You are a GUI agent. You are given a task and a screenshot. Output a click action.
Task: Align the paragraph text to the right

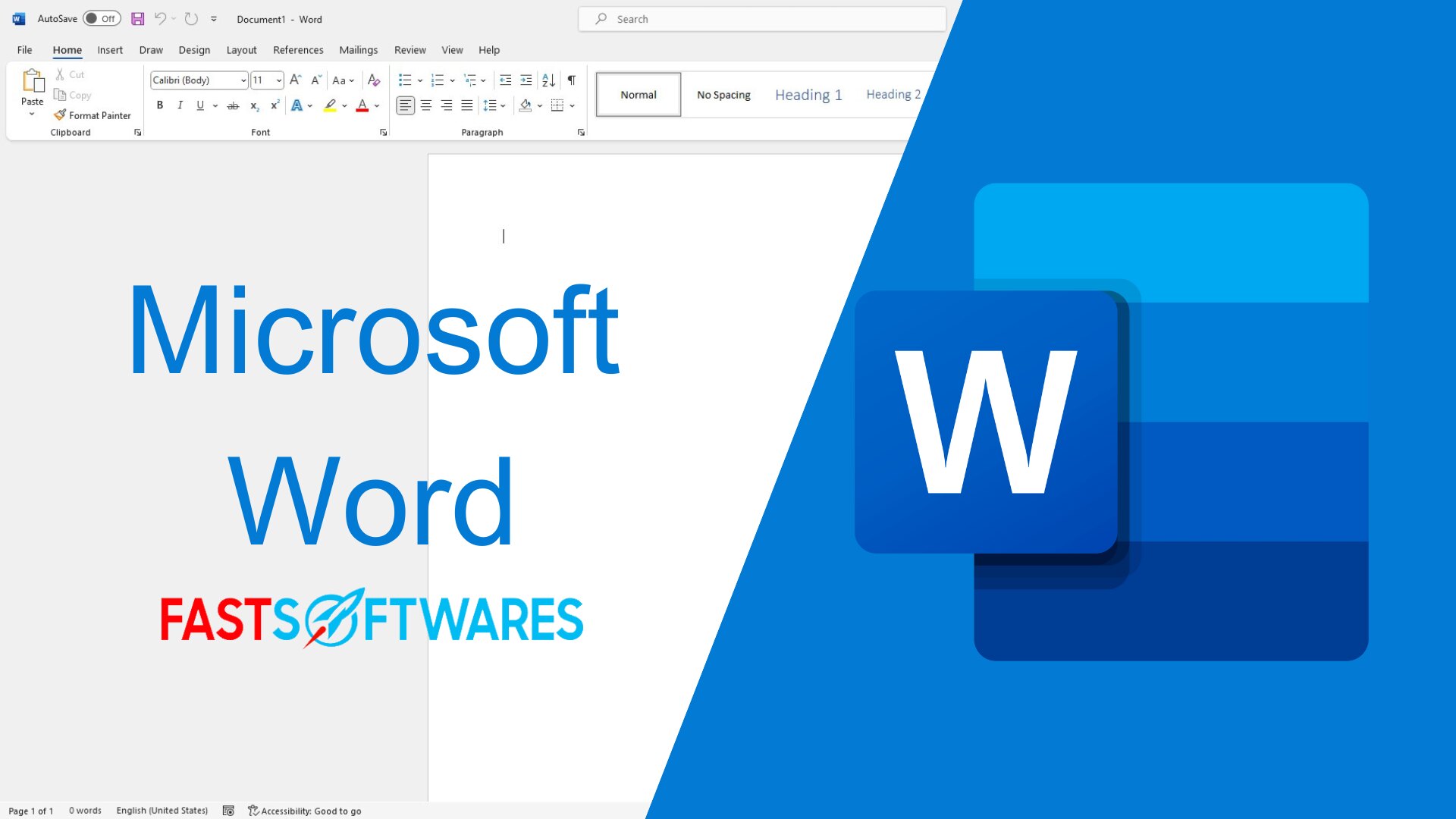pyautogui.click(x=447, y=105)
